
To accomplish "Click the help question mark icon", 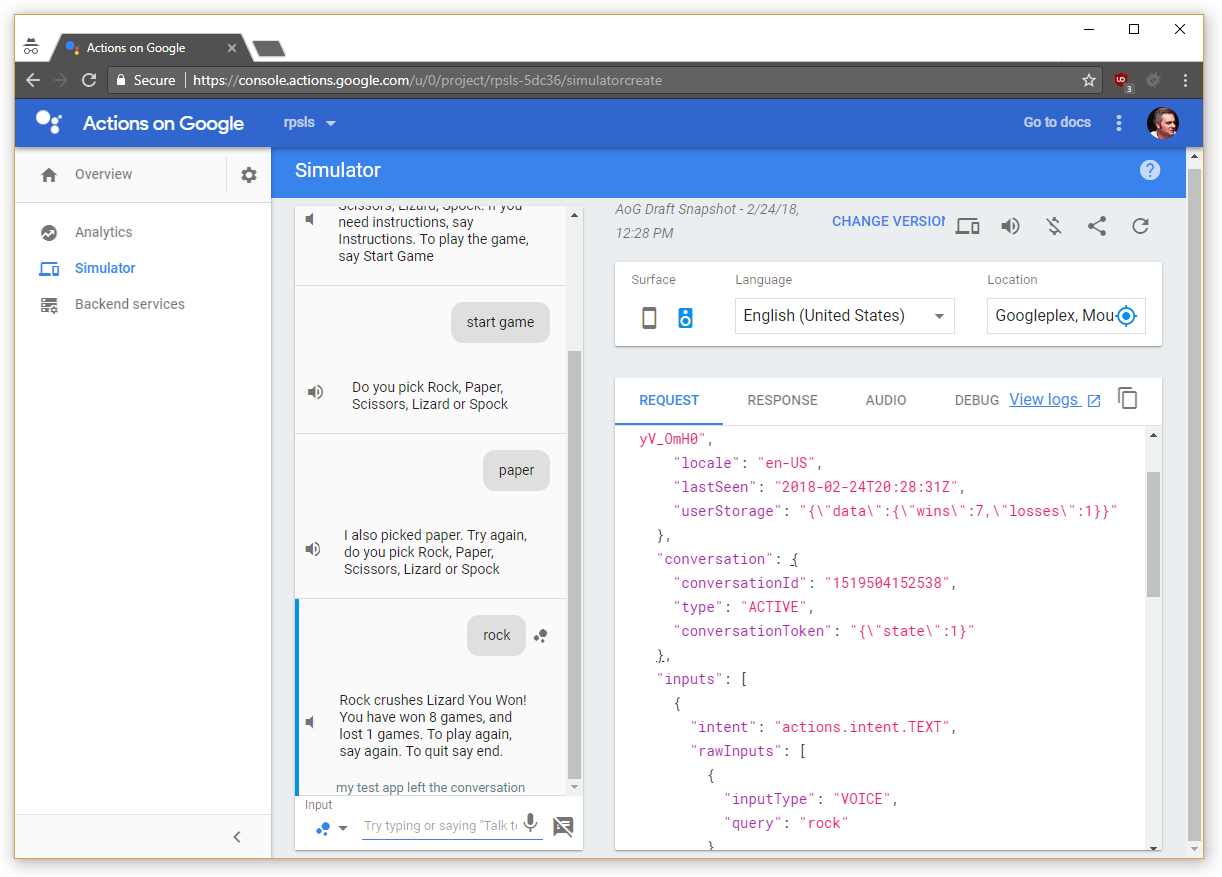I will point(1150,170).
